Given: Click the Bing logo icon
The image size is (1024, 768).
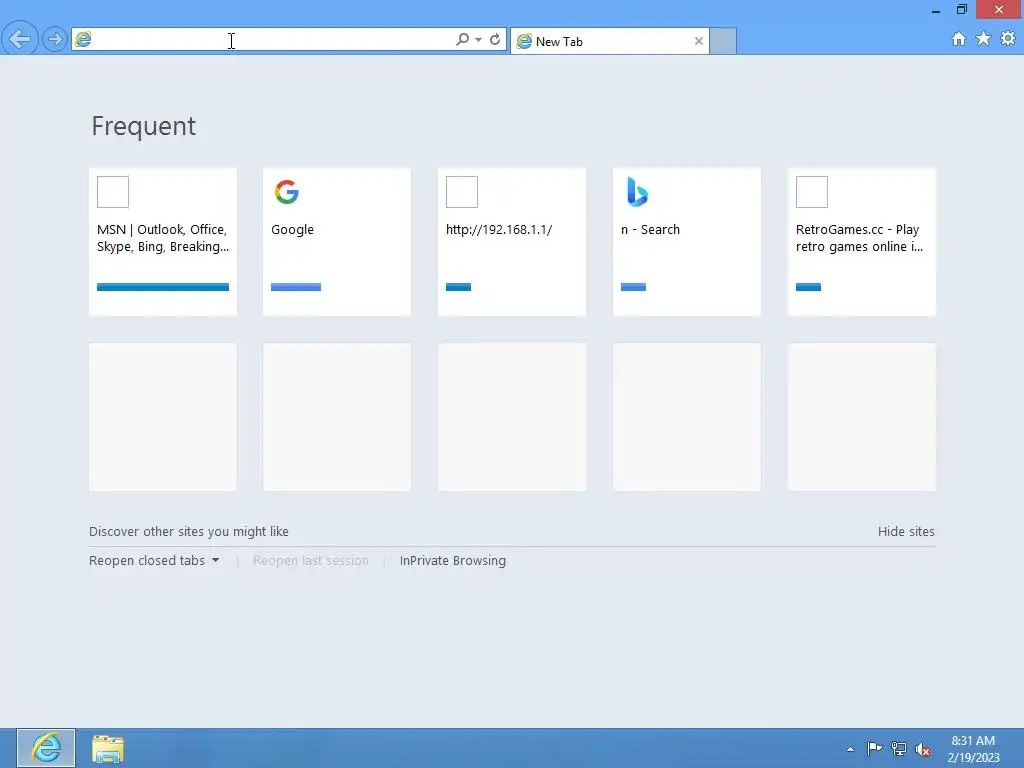Looking at the screenshot, I should tap(637, 192).
